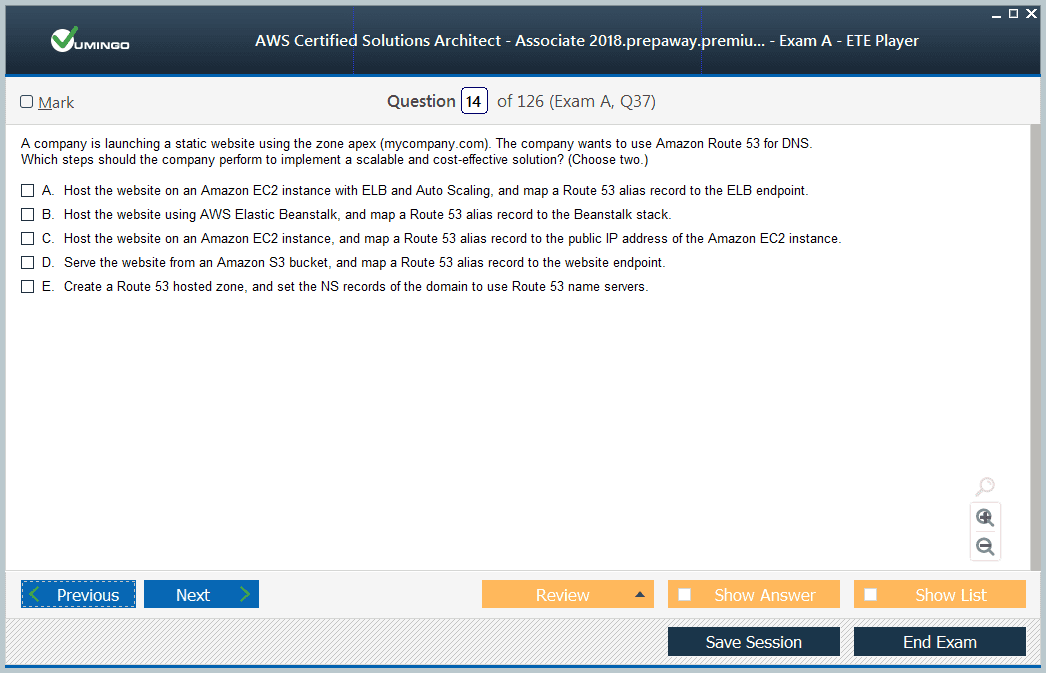Close the ETE Player window
The height and width of the screenshot is (673, 1046).
[1031, 14]
